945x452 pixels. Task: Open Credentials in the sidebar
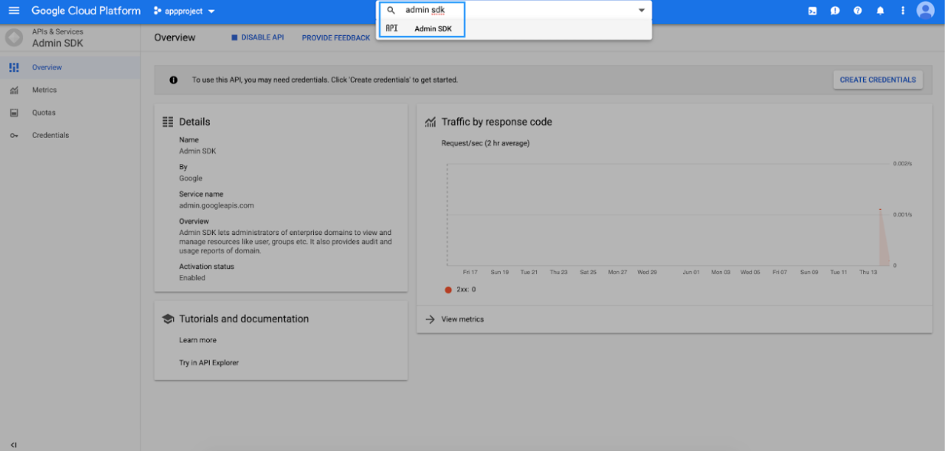point(70,135)
